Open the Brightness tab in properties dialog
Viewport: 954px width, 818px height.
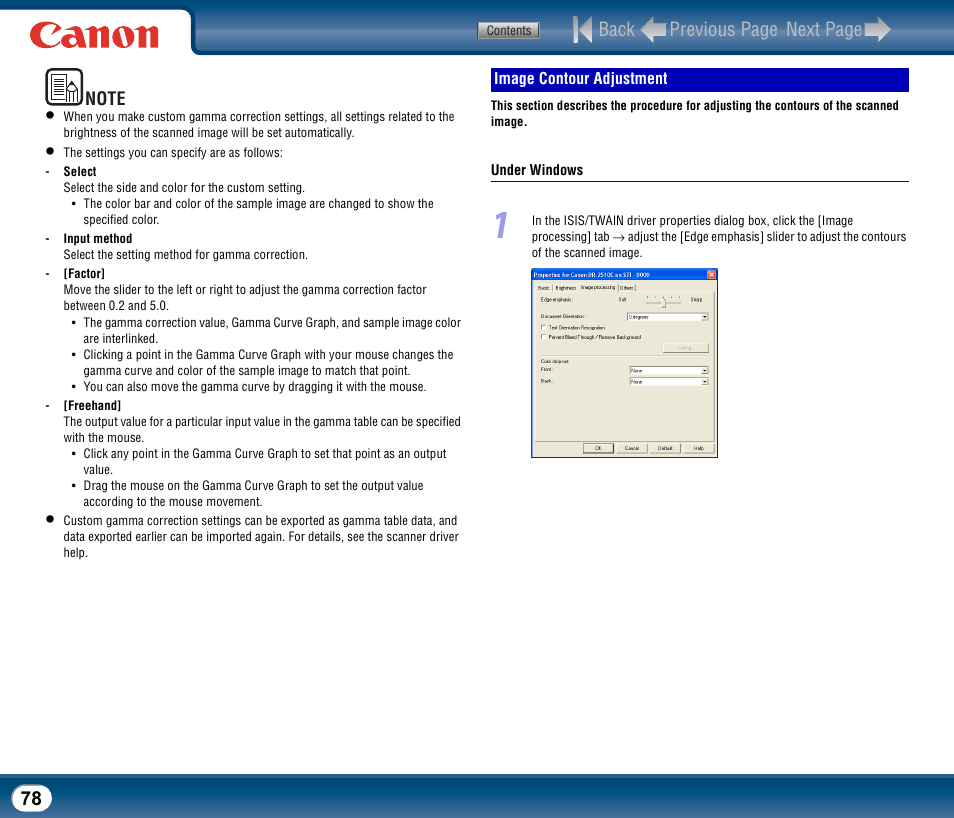(x=566, y=288)
